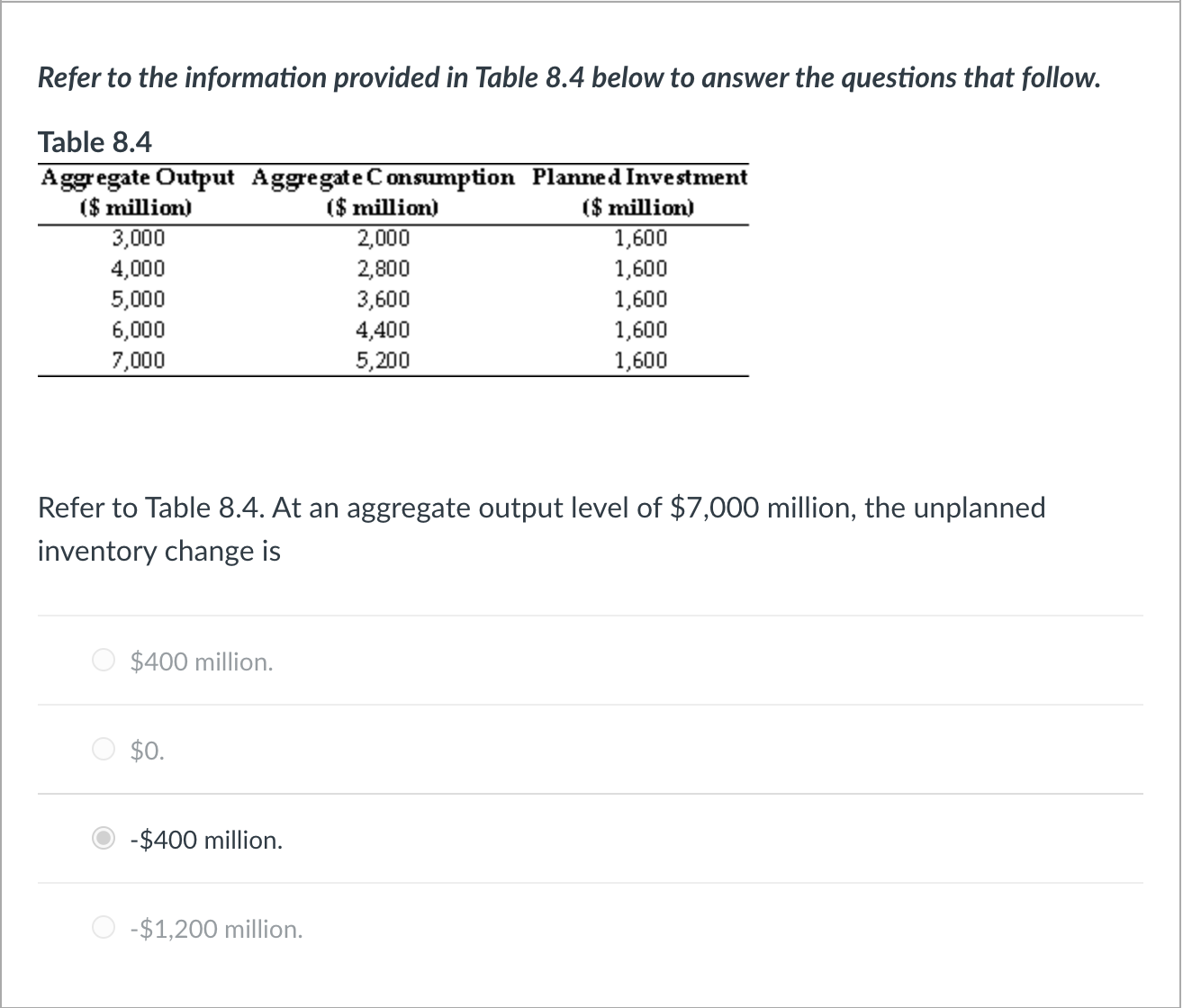Select the $400 million answer option
This screenshot has width=1183, height=1008.
pos(104,660)
